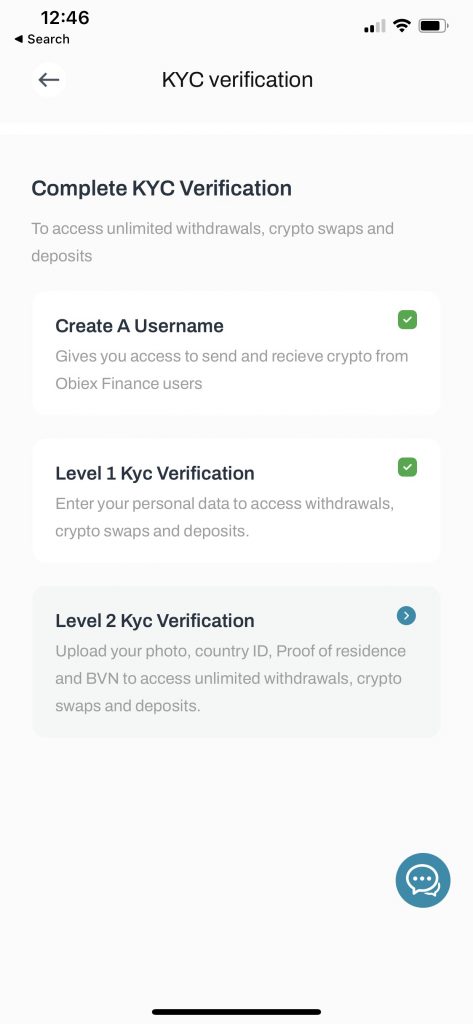473x1024 pixels.
Task: Tap the cellular signal bars icon
Action: [x=374, y=27]
